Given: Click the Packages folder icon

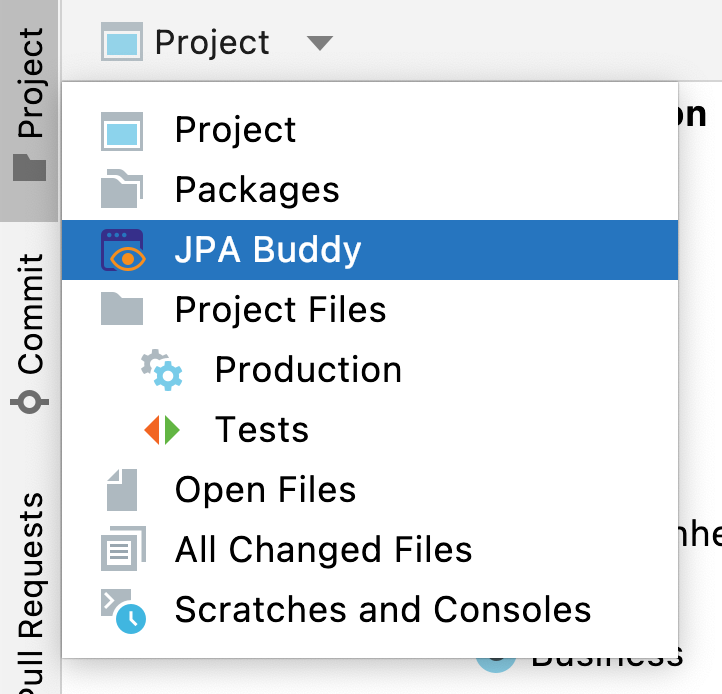Looking at the screenshot, I should pos(122,190).
